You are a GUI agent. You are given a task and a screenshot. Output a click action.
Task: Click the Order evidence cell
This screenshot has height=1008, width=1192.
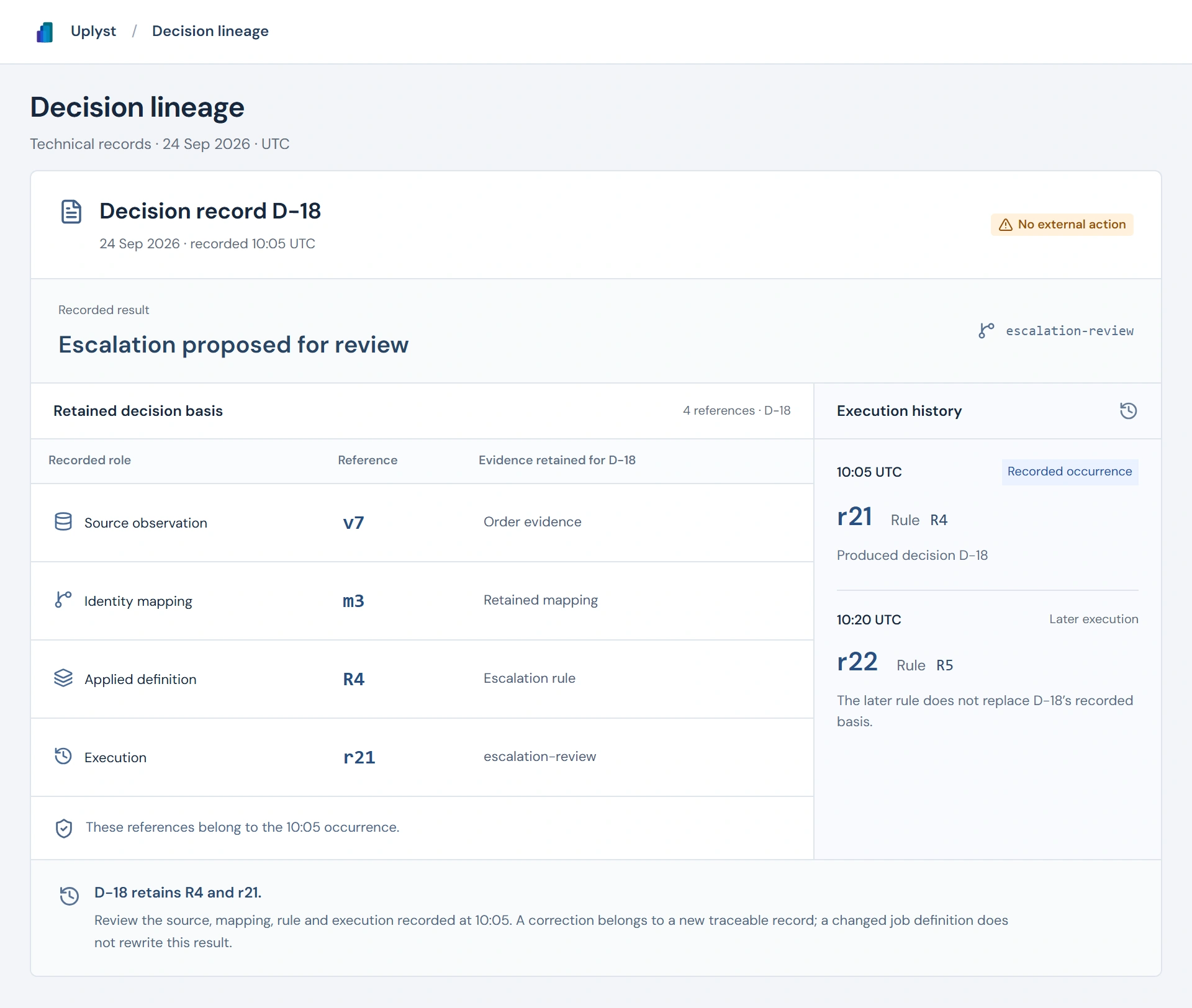[533, 522]
